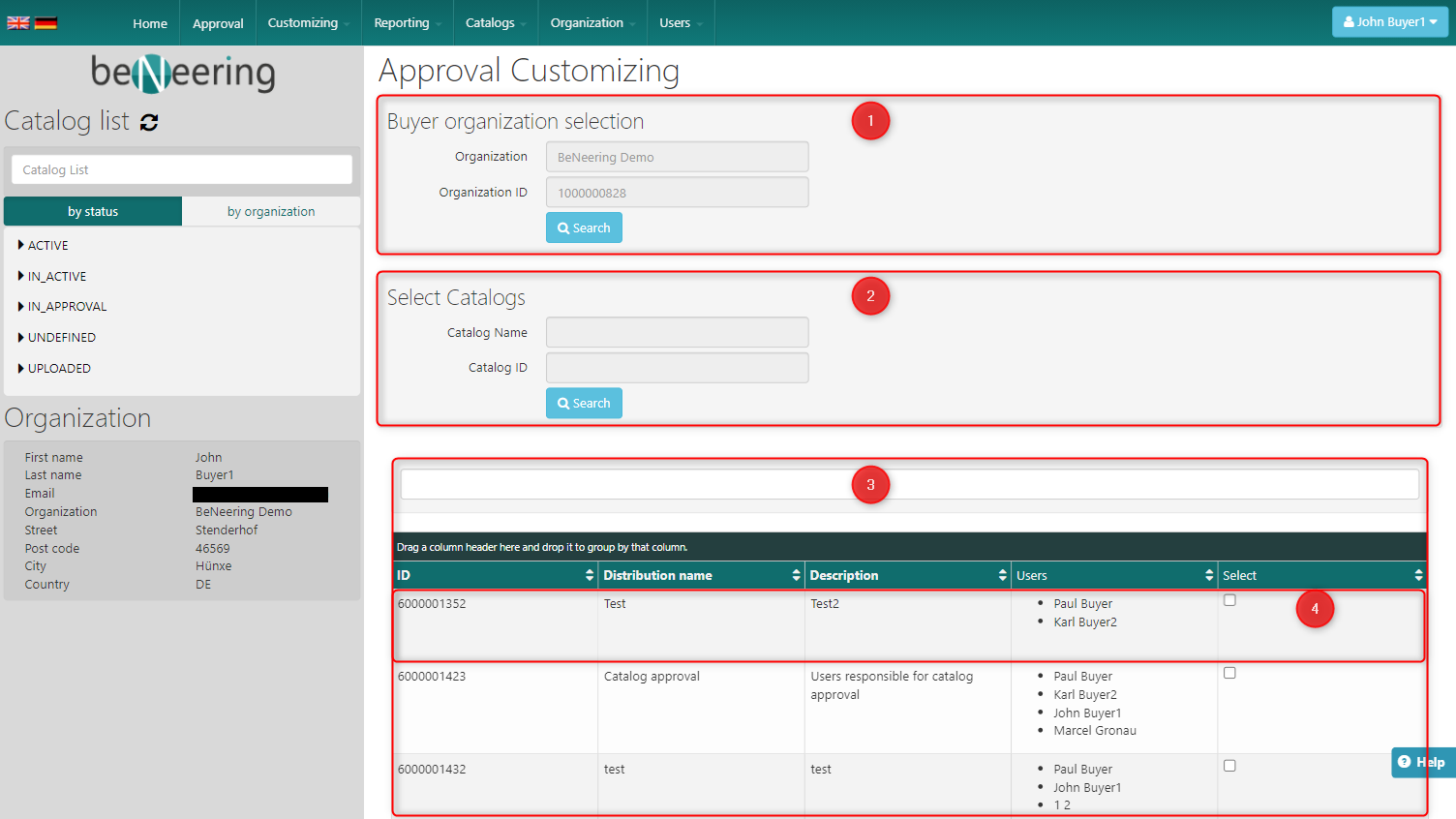Click the beNeering logo
Image resolution: width=1456 pixels, height=819 pixels.
click(183, 74)
